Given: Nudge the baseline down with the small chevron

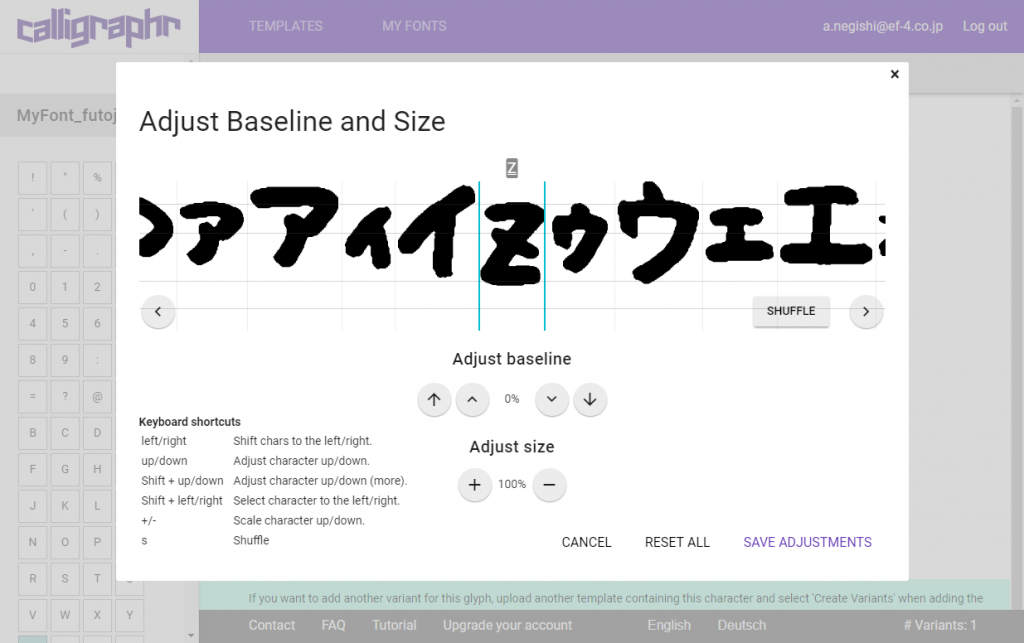Looking at the screenshot, I should pyautogui.click(x=551, y=399).
